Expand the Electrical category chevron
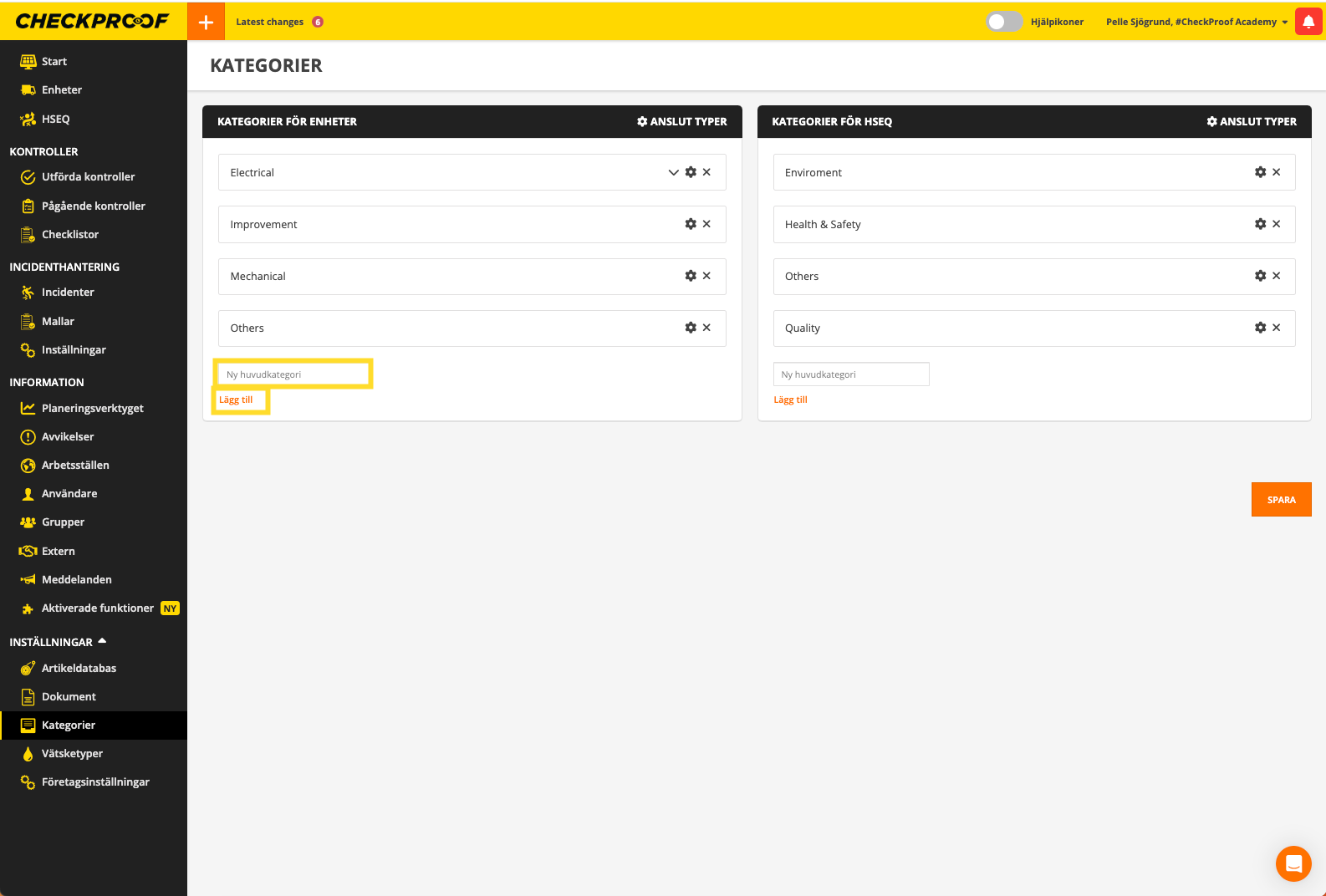The image size is (1326, 896). tap(673, 172)
